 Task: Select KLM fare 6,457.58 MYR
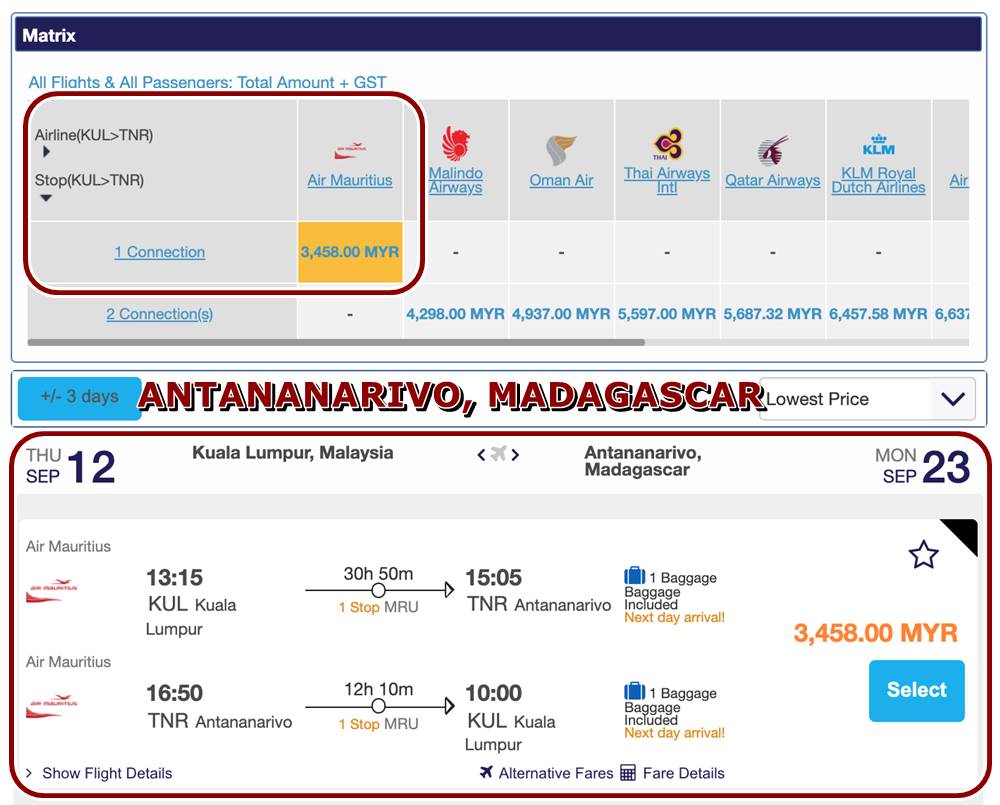[878, 314]
